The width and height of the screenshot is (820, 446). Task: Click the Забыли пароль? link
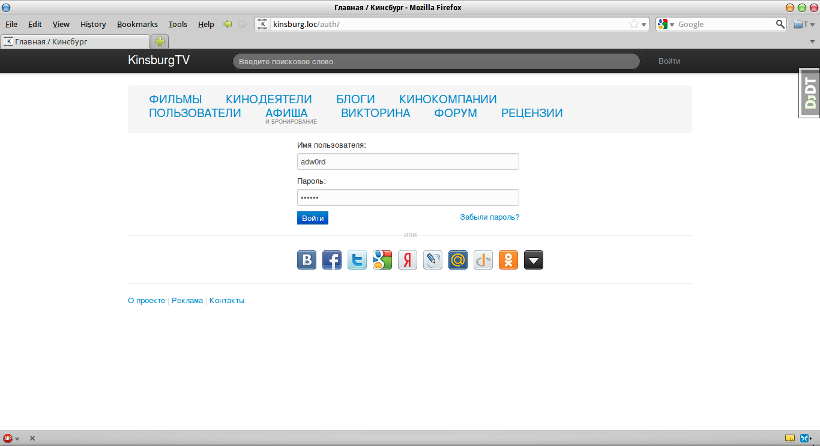click(x=489, y=217)
